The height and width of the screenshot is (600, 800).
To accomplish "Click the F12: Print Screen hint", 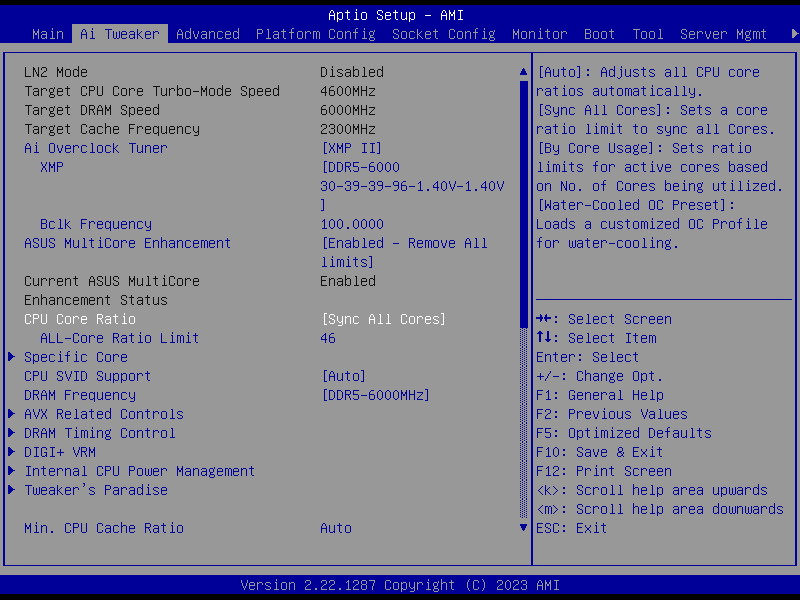I will (604, 471).
